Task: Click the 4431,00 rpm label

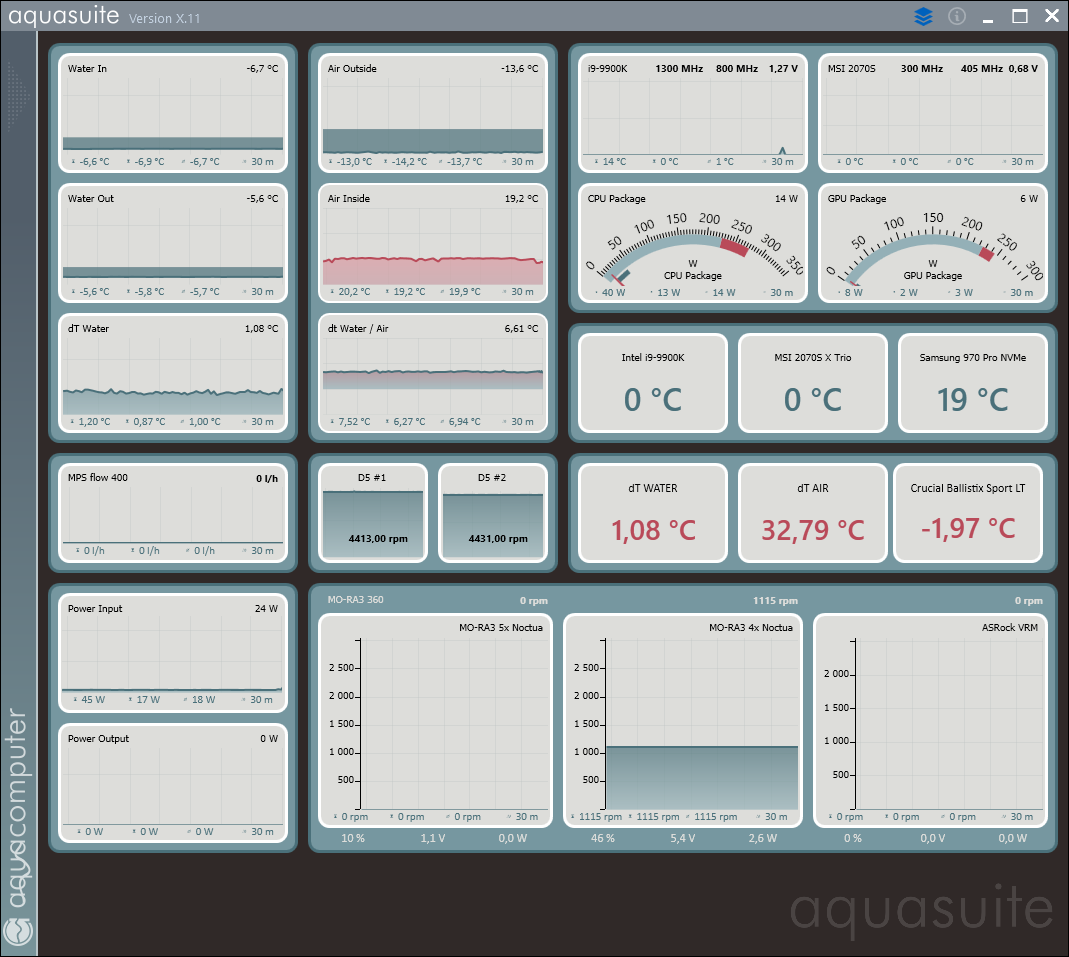Action: coord(498,538)
